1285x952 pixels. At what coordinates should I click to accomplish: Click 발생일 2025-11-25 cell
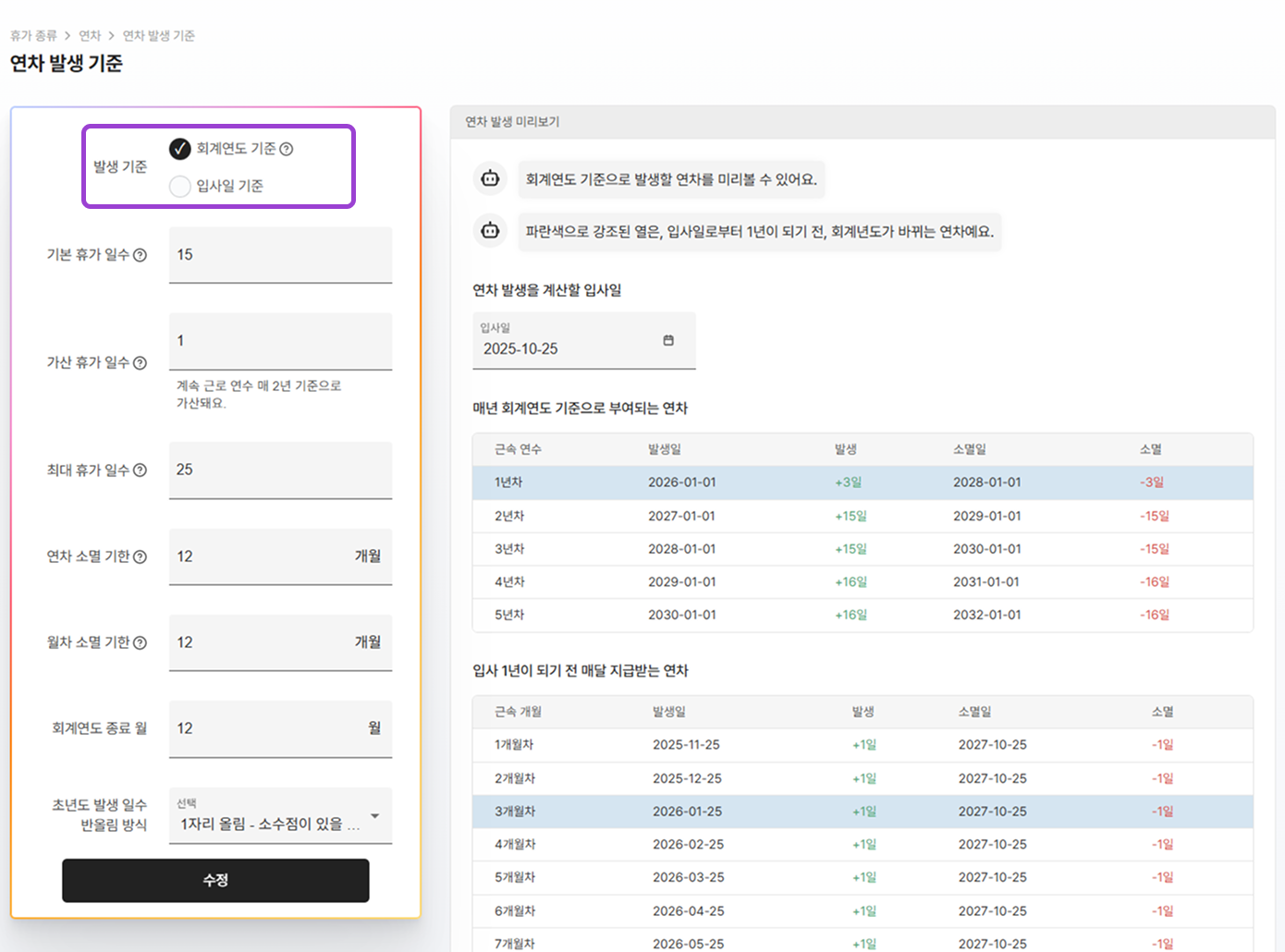click(x=686, y=745)
